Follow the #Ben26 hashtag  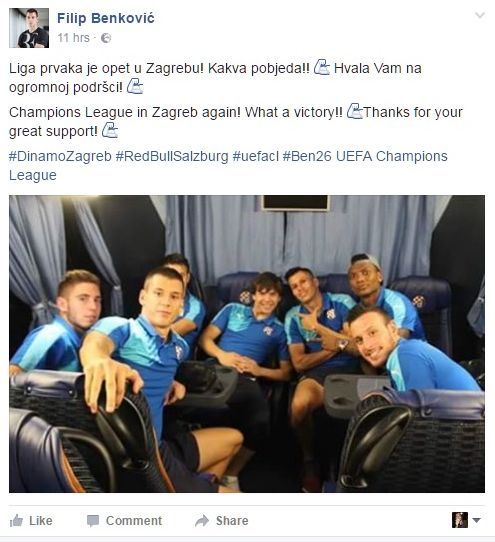click(307, 156)
